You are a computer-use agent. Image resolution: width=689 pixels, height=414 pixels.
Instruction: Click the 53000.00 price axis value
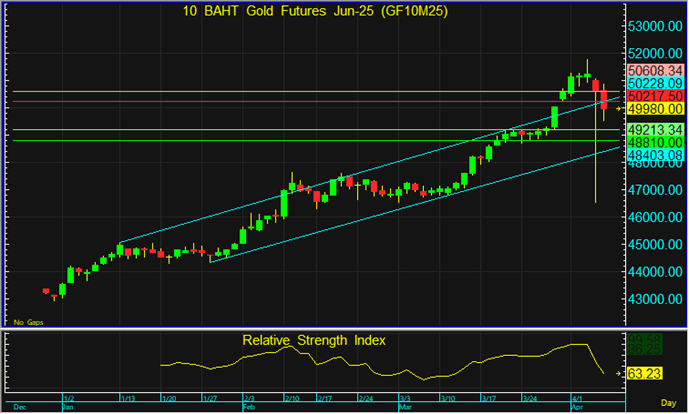655,27
